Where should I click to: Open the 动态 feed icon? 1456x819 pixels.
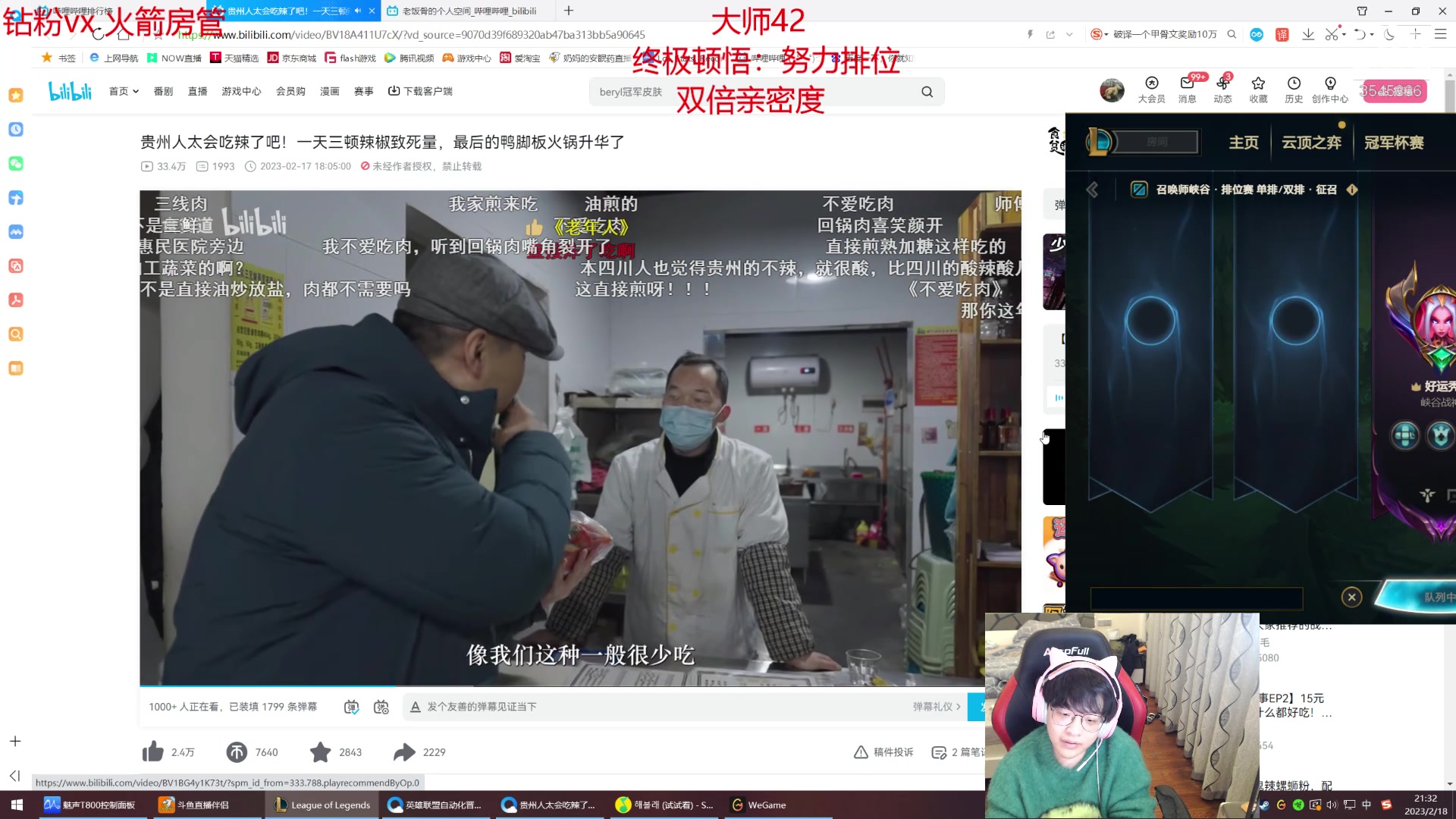(1222, 89)
